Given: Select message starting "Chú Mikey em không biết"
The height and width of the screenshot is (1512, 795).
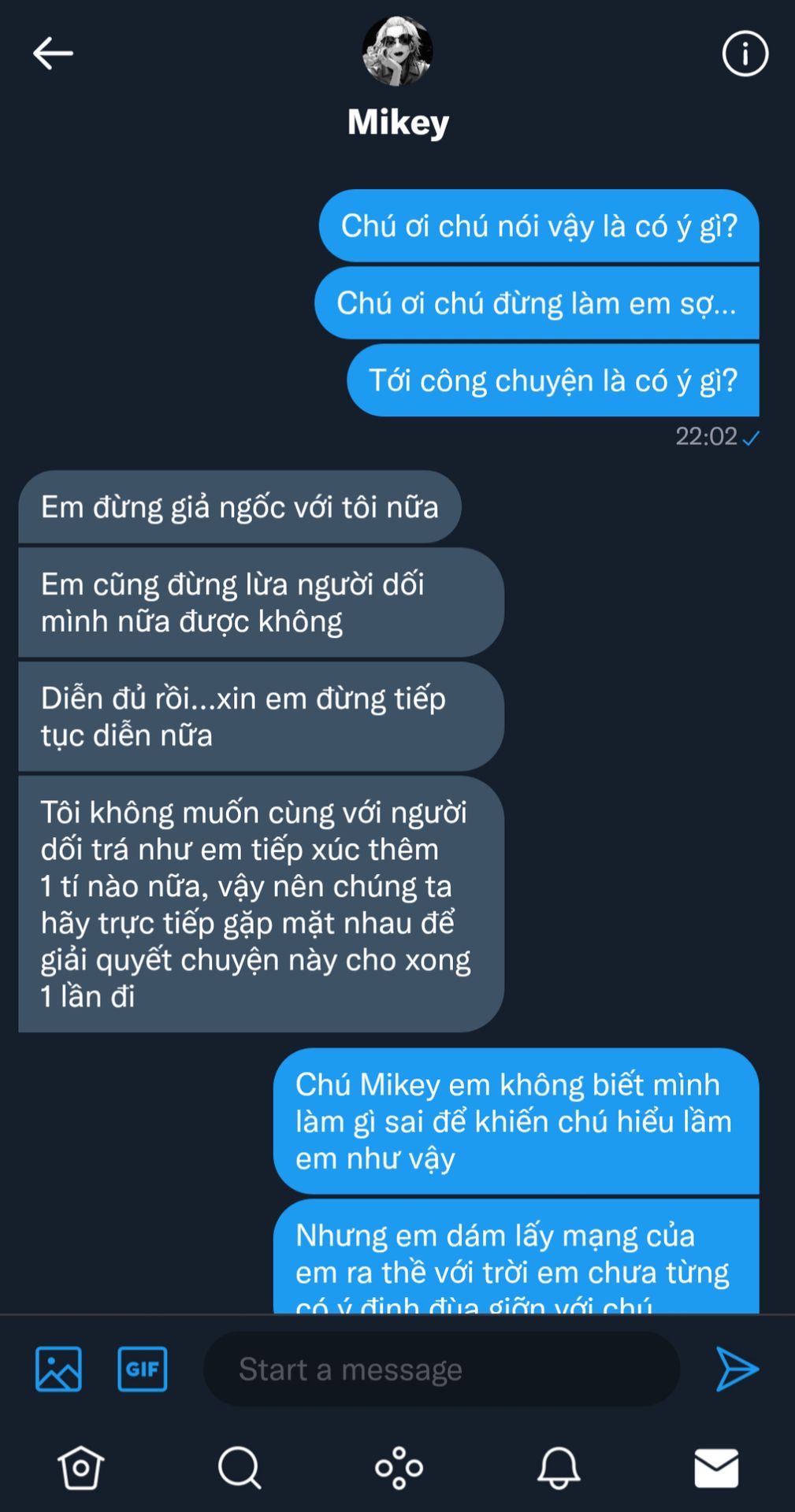Looking at the screenshot, I should coord(516,1121).
